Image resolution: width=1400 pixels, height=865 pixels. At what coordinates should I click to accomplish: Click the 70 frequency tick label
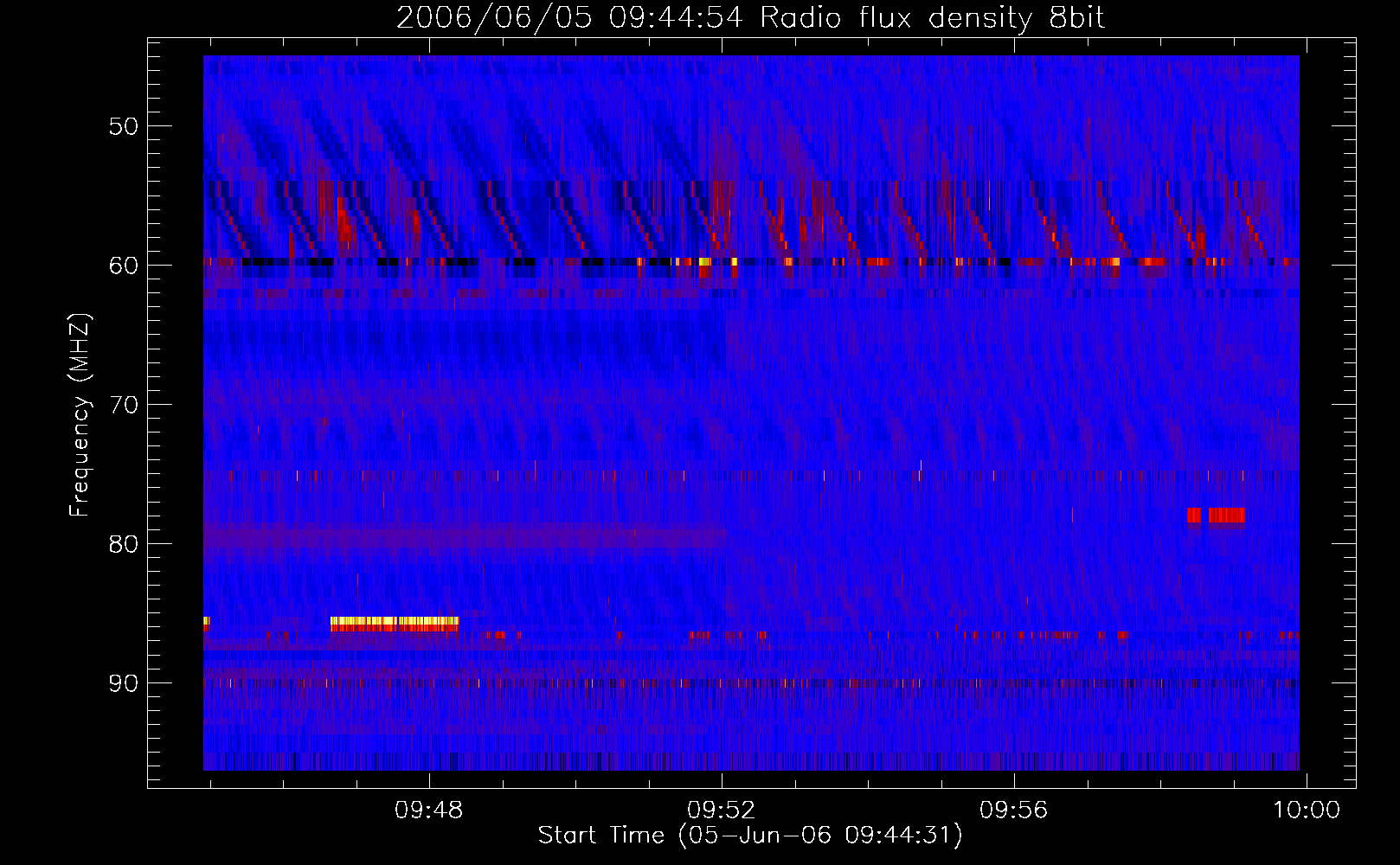(124, 405)
